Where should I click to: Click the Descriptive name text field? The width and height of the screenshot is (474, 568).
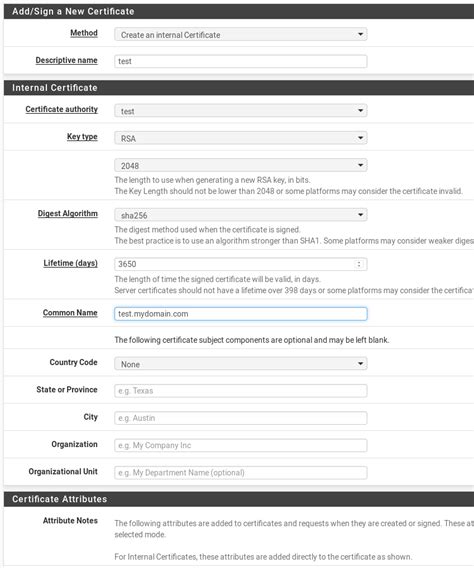(x=240, y=61)
